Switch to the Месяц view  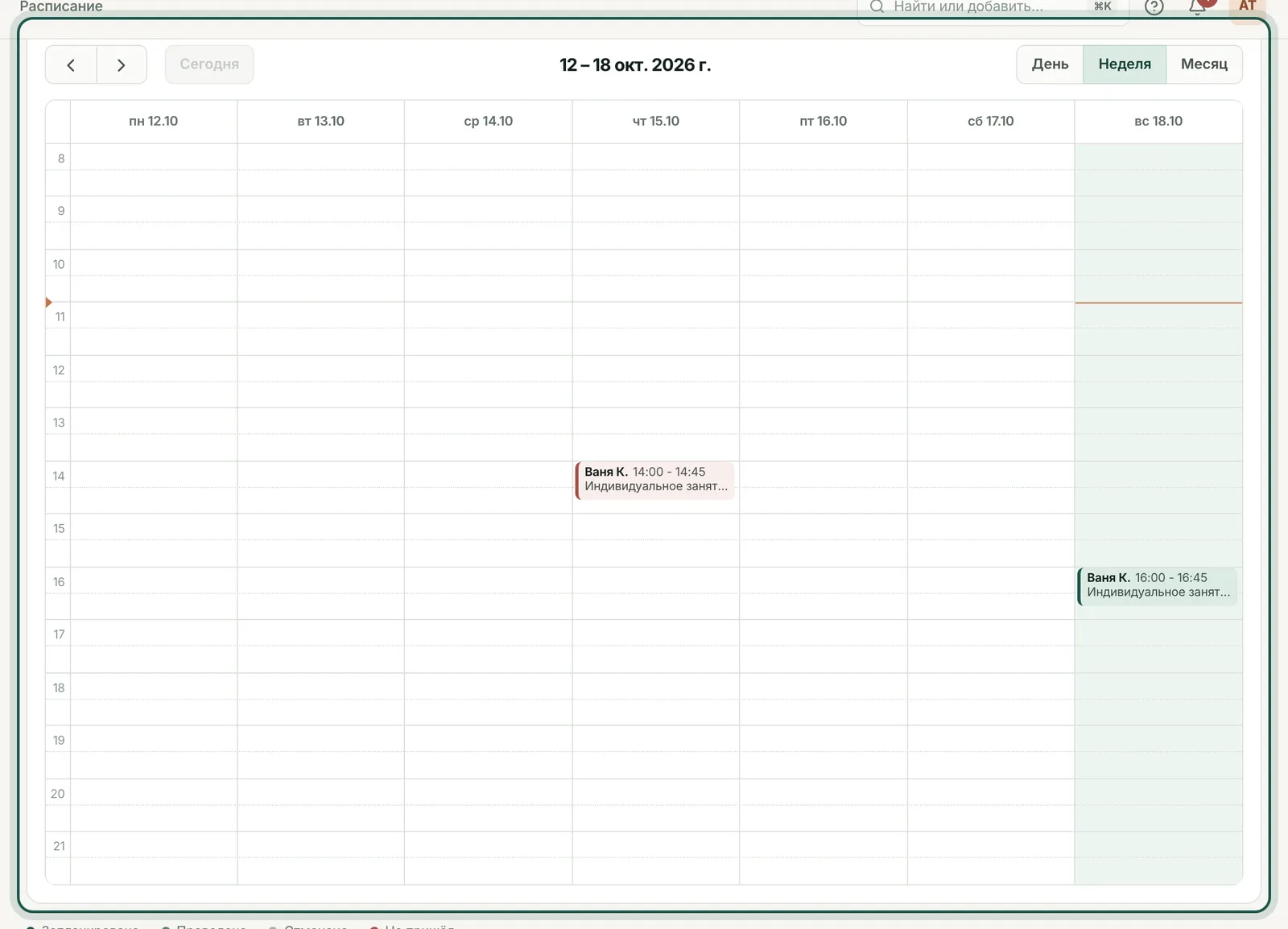click(x=1204, y=64)
